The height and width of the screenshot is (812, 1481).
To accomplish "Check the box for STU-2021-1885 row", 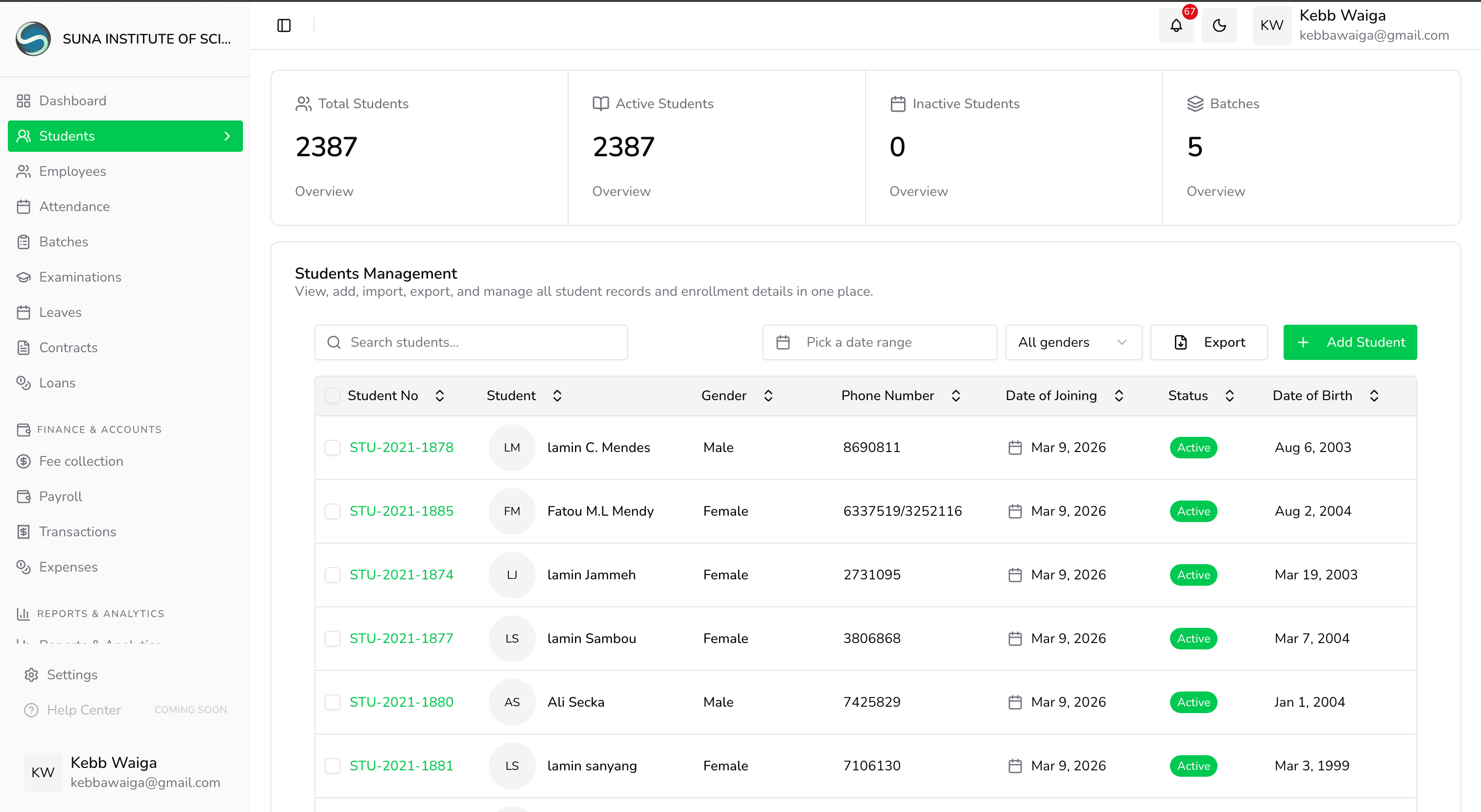I will click(x=333, y=511).
